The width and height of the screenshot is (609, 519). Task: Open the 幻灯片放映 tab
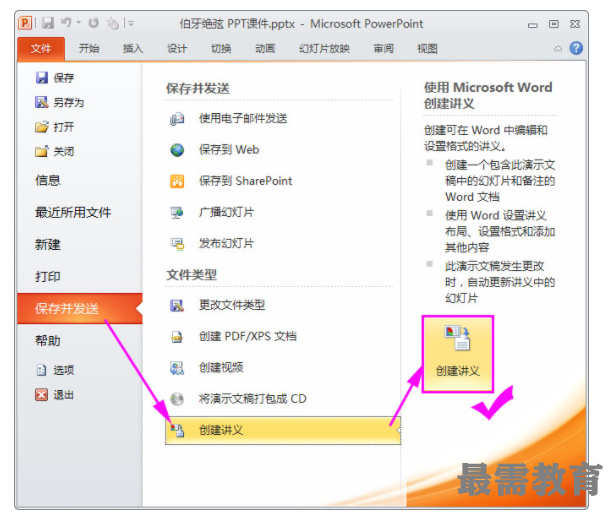pos(324,49)
